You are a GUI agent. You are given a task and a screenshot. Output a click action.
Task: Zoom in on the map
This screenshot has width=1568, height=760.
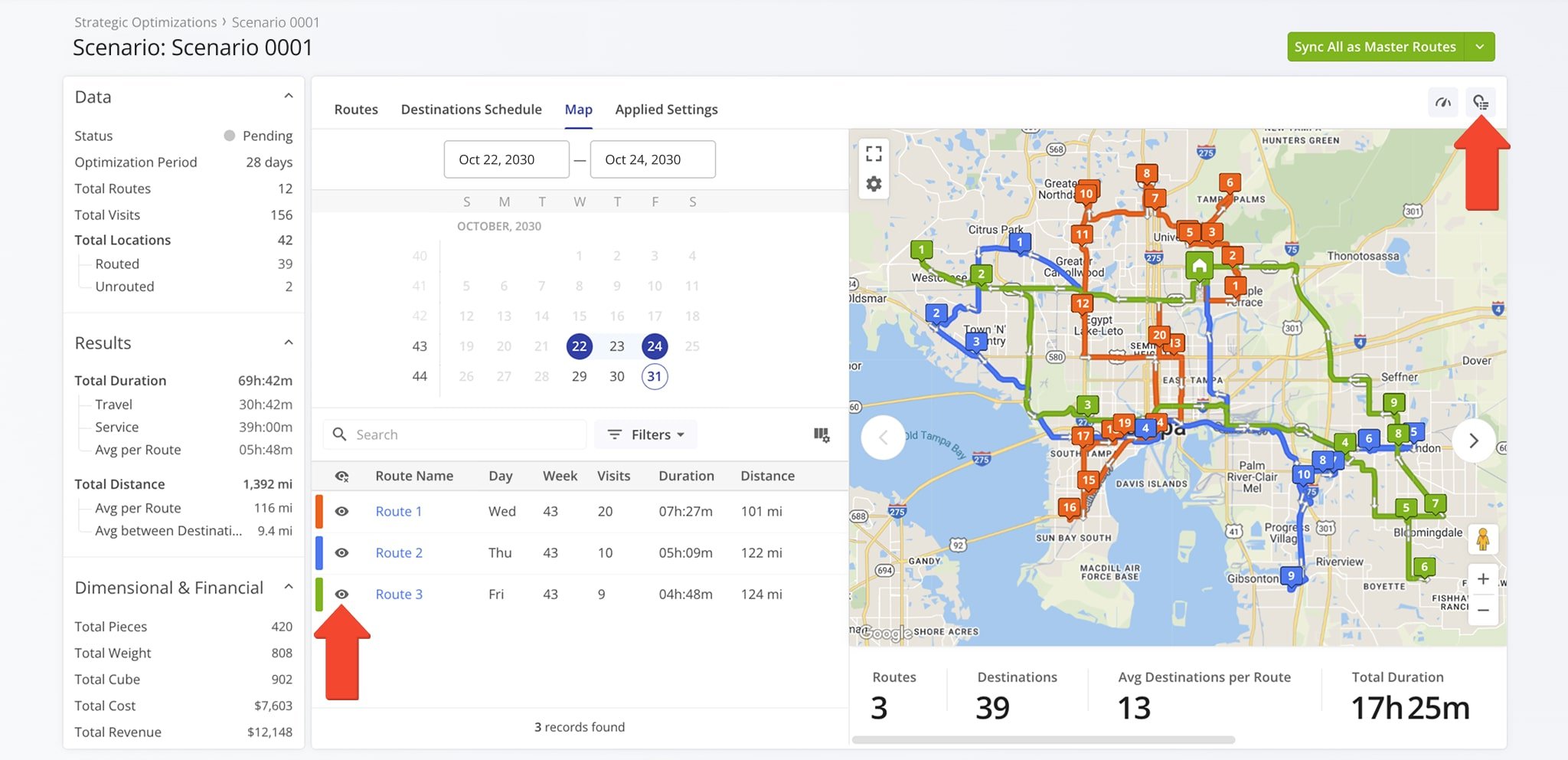[x=1483, y=579]
